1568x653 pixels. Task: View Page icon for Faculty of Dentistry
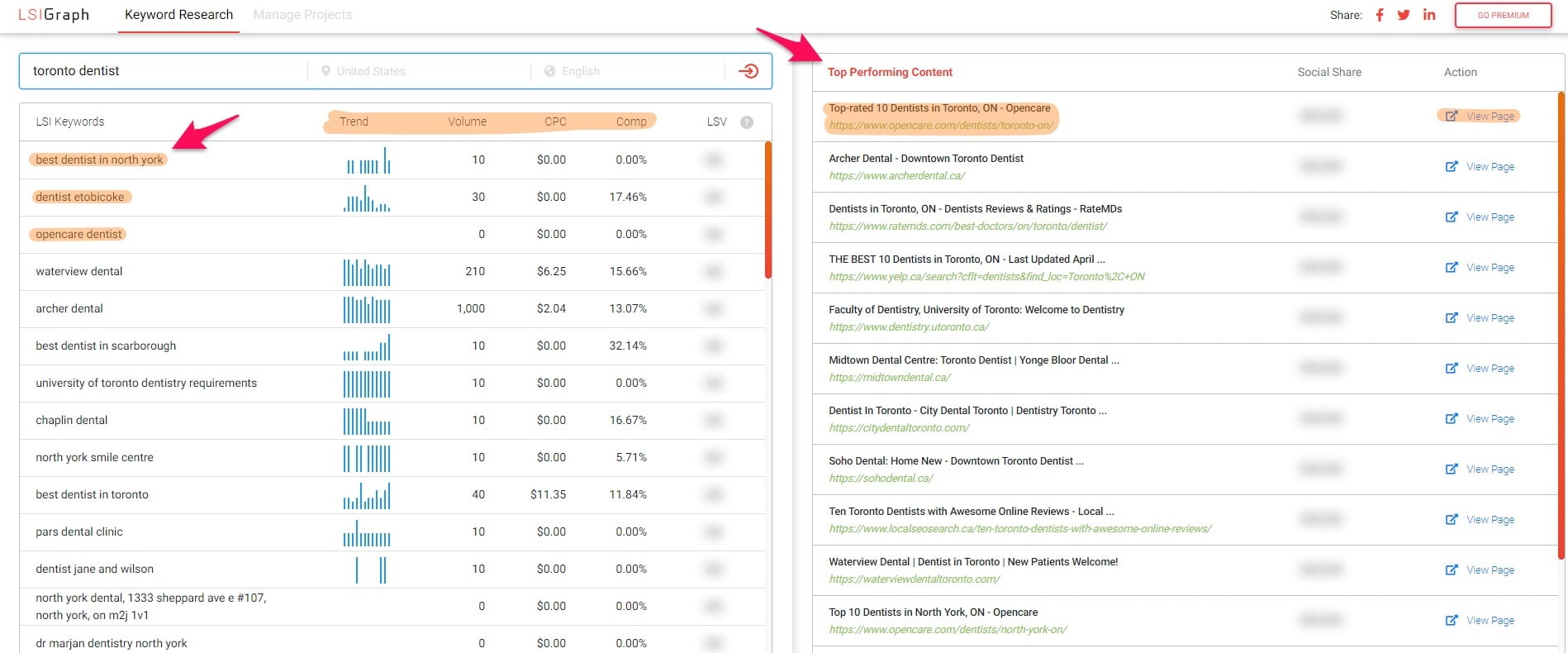click(x=1452, y=318)
